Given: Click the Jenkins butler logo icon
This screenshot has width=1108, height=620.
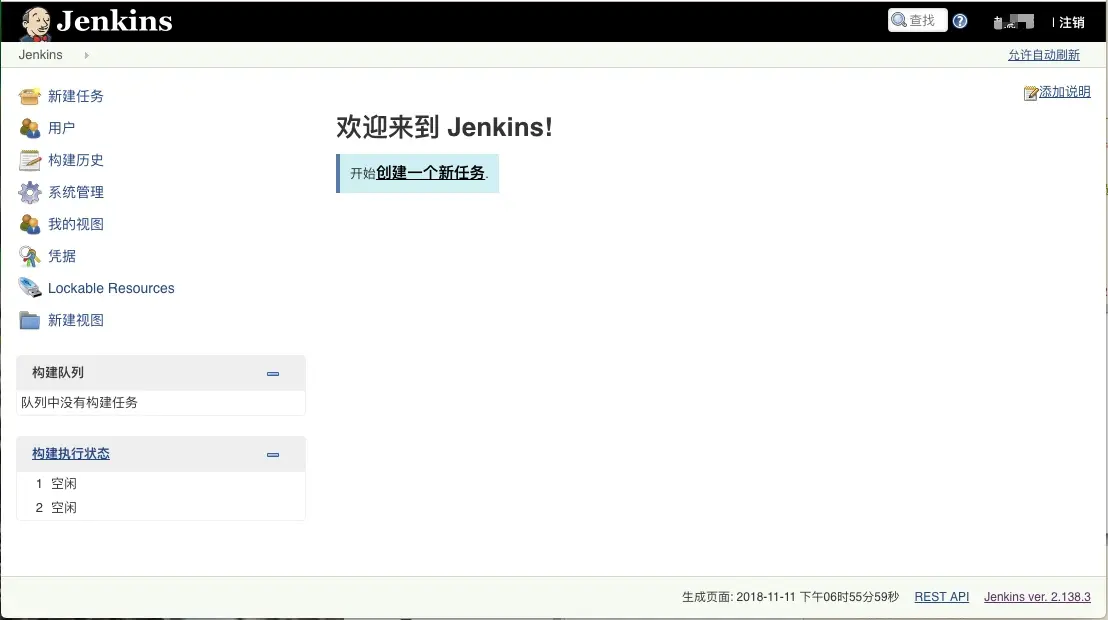Looking at the screenshot, I should click(x=35, y=23).
